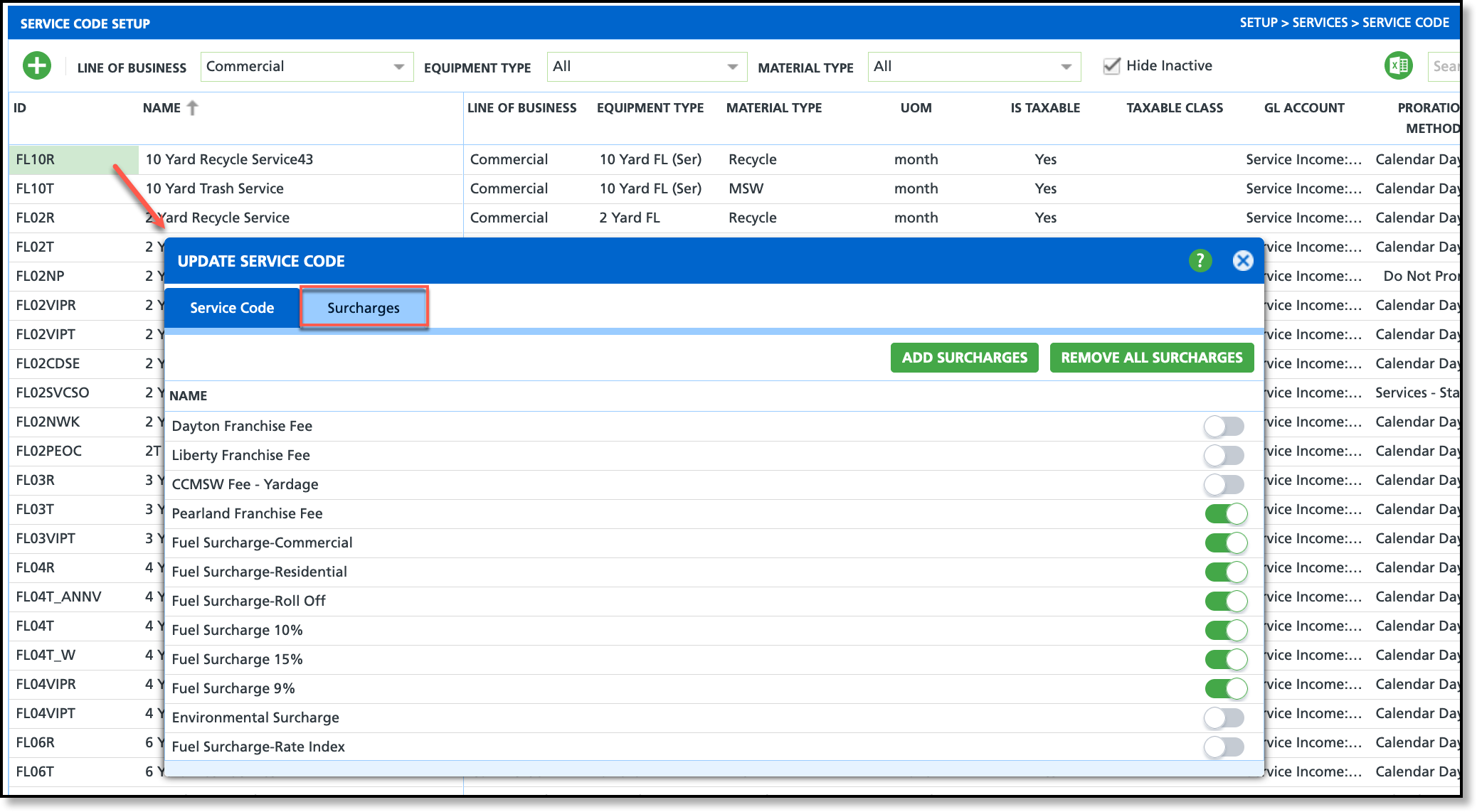Click the green add service code icon
This screenshot has width=1477, height=812.
(x=37, y=66)
